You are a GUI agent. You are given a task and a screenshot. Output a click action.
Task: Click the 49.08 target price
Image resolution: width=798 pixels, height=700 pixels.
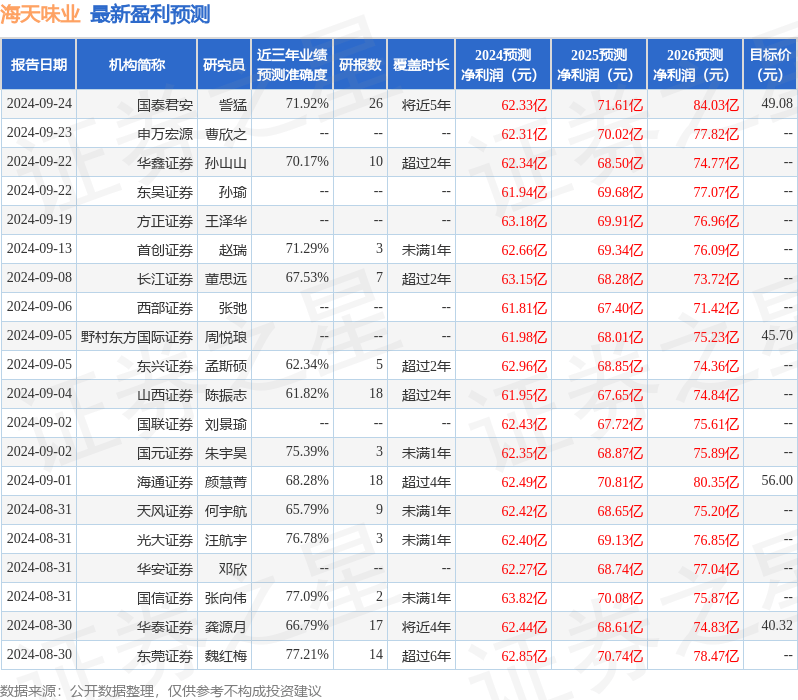777,103
